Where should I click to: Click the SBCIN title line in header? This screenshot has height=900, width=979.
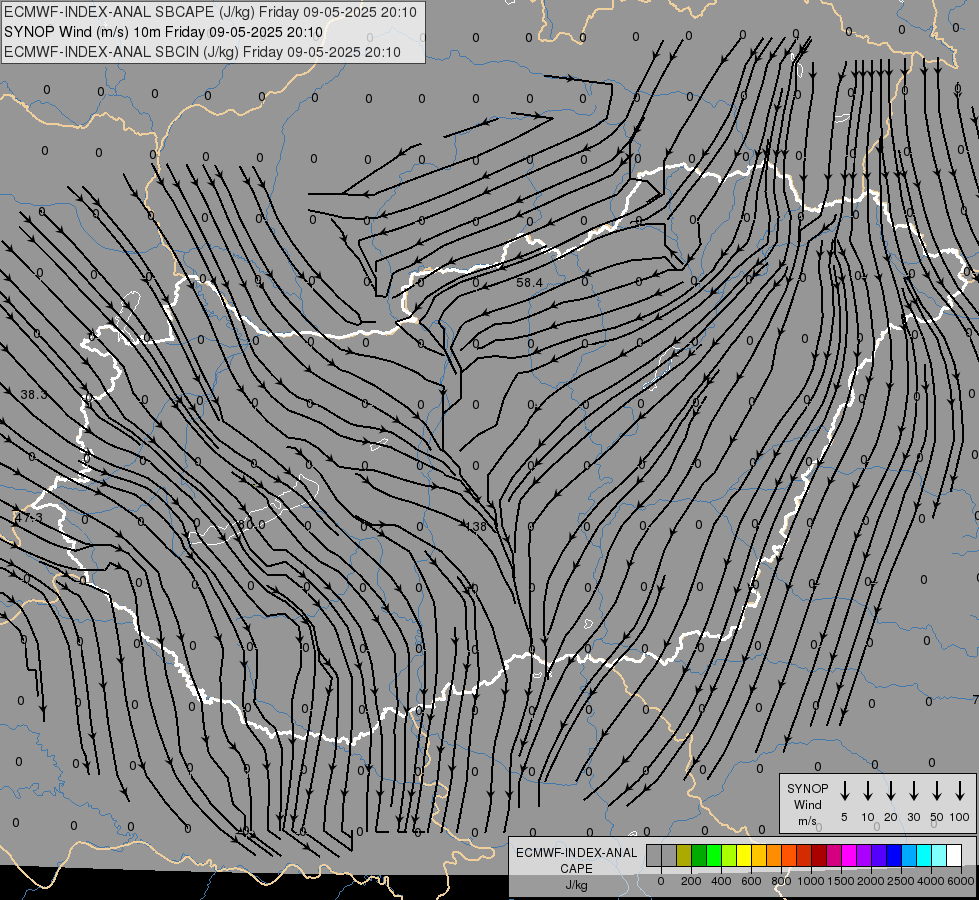[202, 52]
